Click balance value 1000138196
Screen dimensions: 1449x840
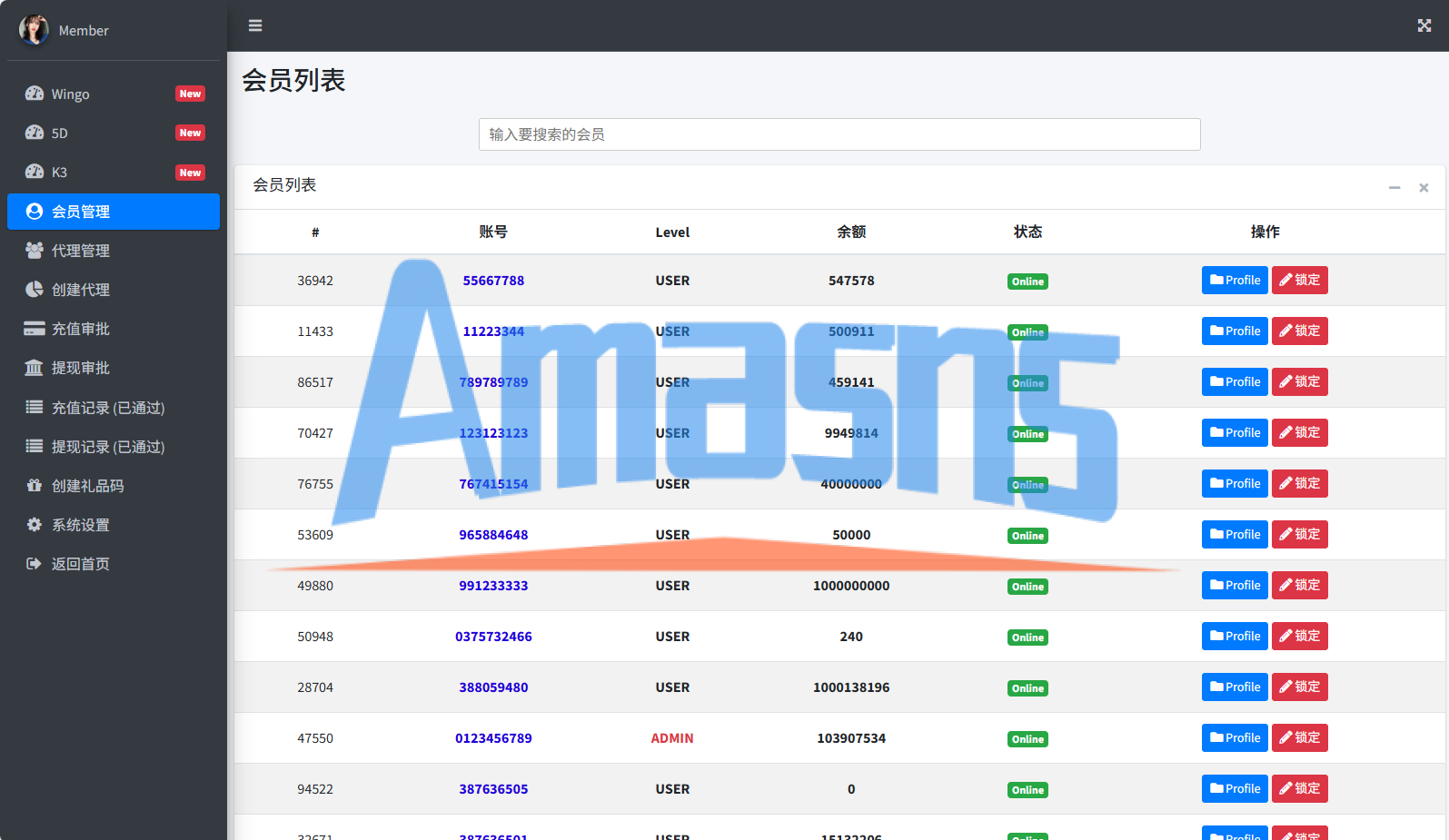[x=851, y=687]
